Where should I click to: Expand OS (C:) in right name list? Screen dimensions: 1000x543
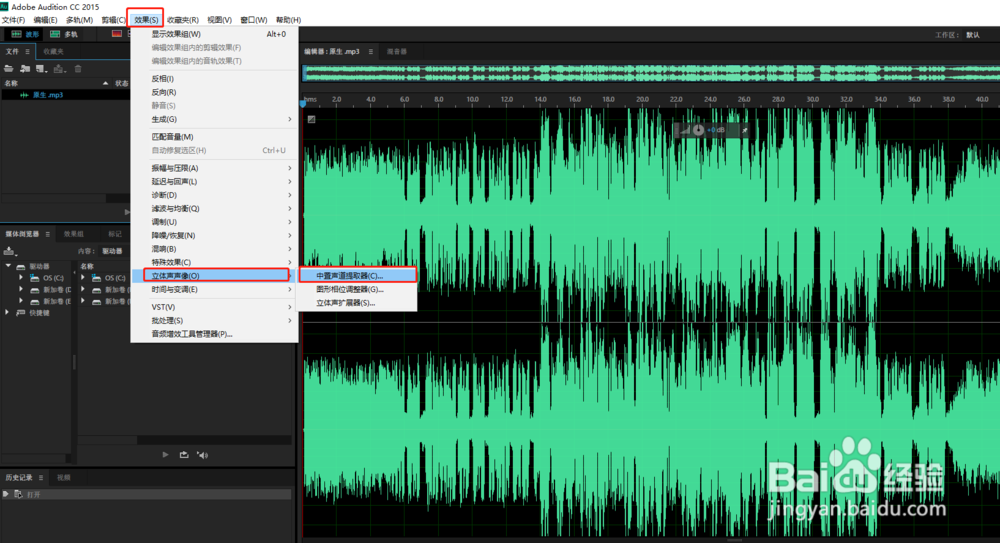82,278
